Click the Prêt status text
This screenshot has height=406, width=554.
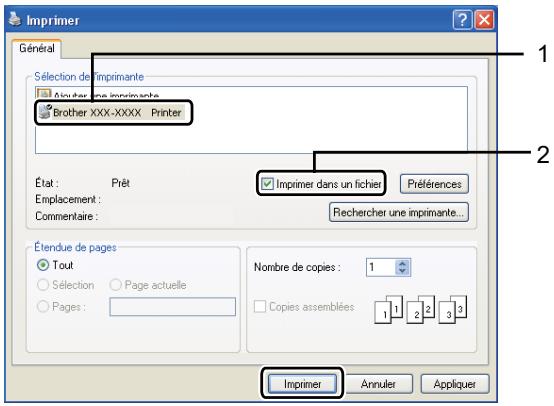click(x=120, y=183)
